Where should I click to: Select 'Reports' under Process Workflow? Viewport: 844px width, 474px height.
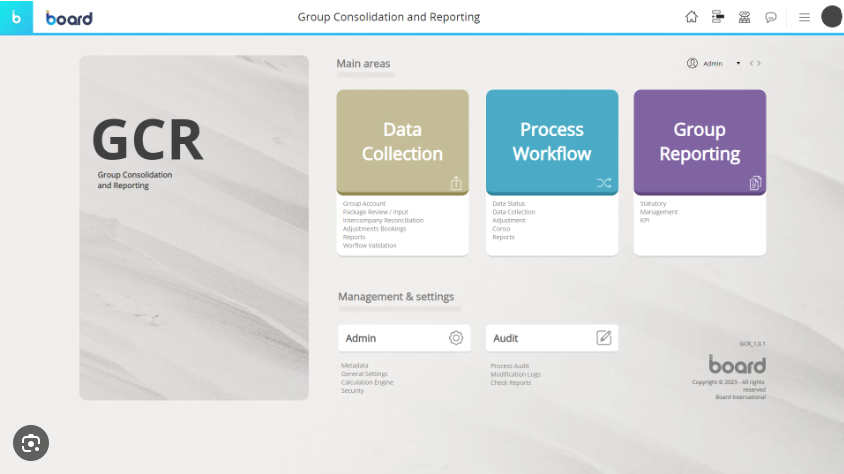click(x=503, y=237)
